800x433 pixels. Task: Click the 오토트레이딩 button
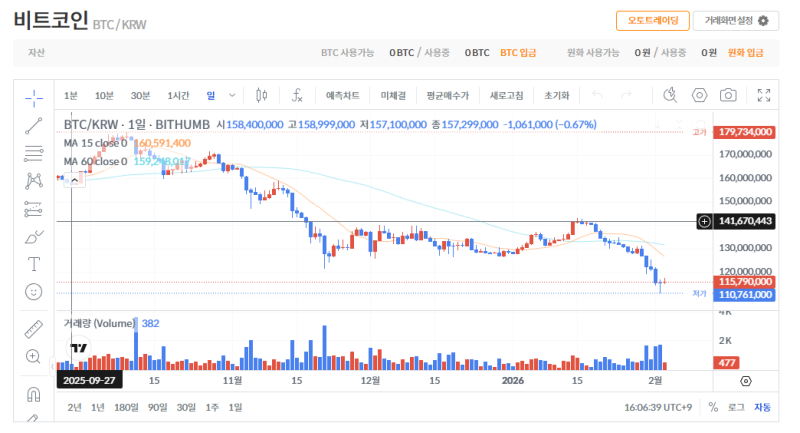652,21
